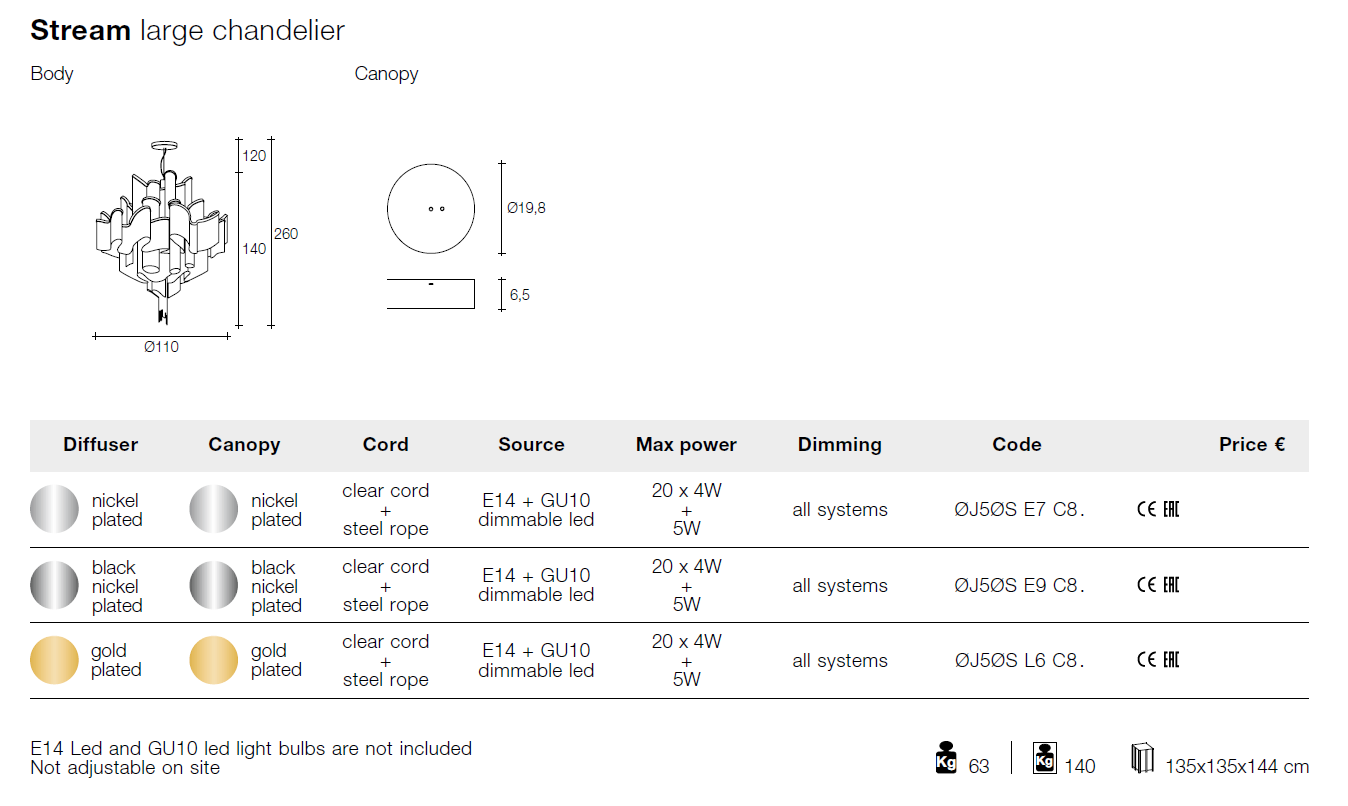Click Stream large chandelier title
Image resolution: width=1348 pixels, height=806 pixels.
(x=188, y=31)
